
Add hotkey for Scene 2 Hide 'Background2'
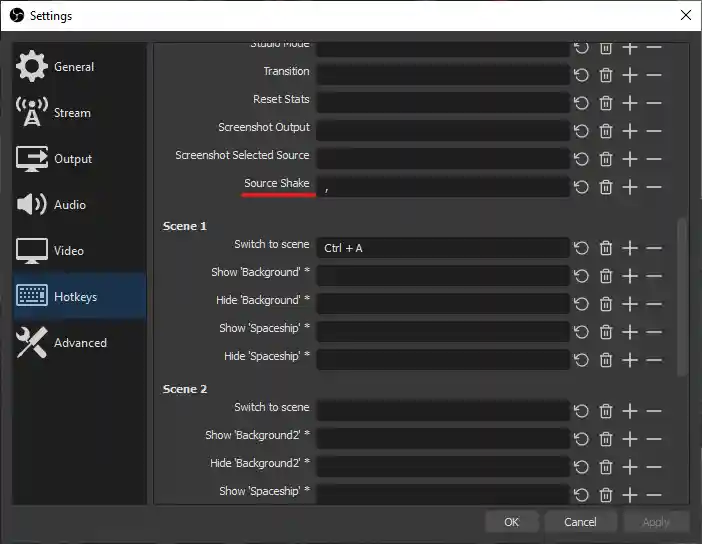[630, 467]
